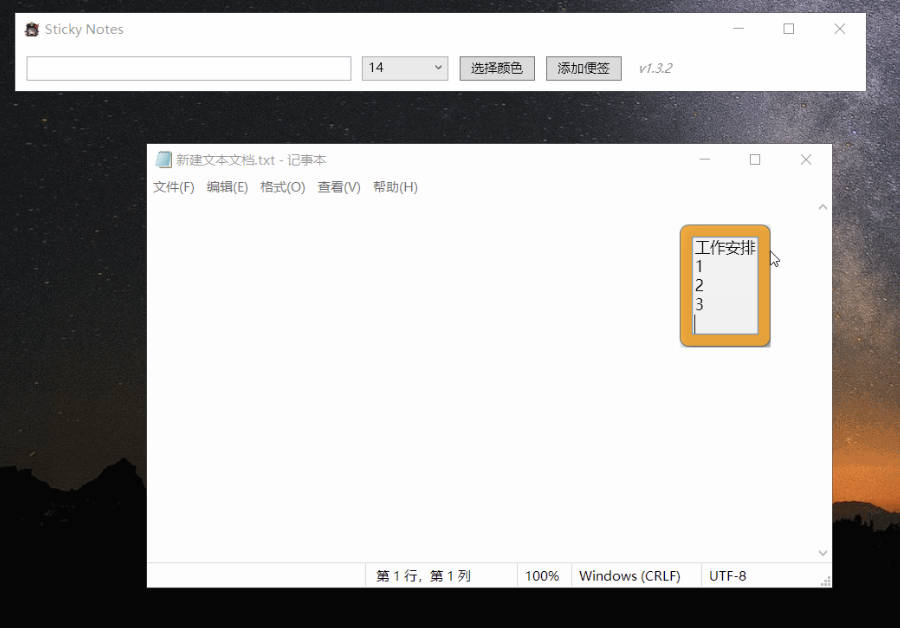Click the v1.3.2 version label
Image resolution: width=900 pixels, height=628 pixels.
click(655, 68)
